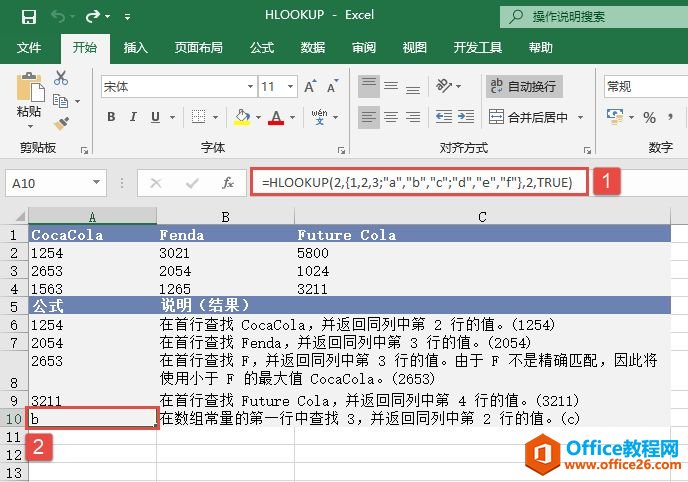
Task: Click the 自动换行 wrap text button
Action: 523,86
